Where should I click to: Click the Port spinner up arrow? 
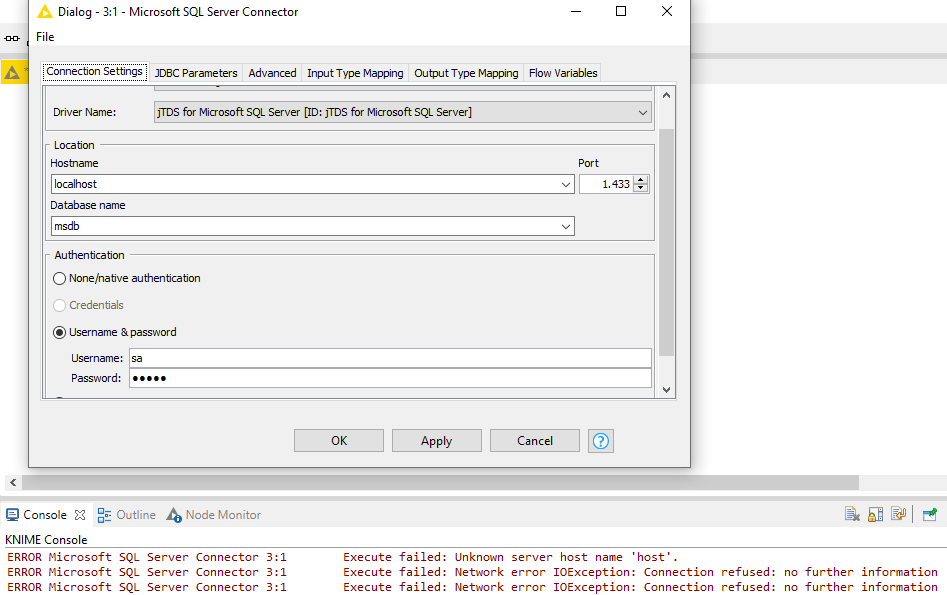coord(641,180)
